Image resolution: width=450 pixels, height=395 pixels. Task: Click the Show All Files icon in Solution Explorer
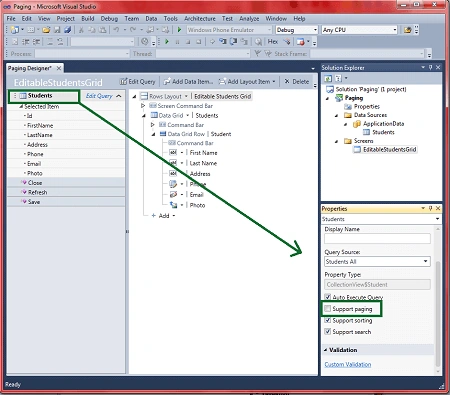pyautogui.click(x=338, y=78)
